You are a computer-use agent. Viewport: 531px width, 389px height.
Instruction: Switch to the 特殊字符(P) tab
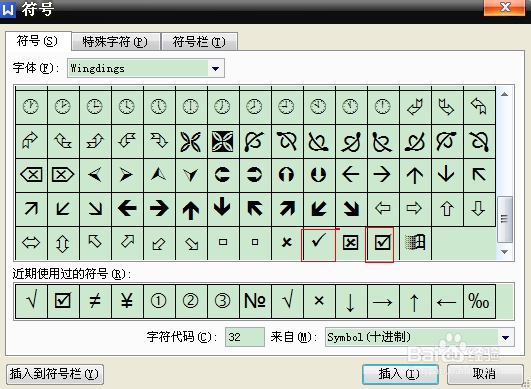pyautogui.click(x=115, y=42)
